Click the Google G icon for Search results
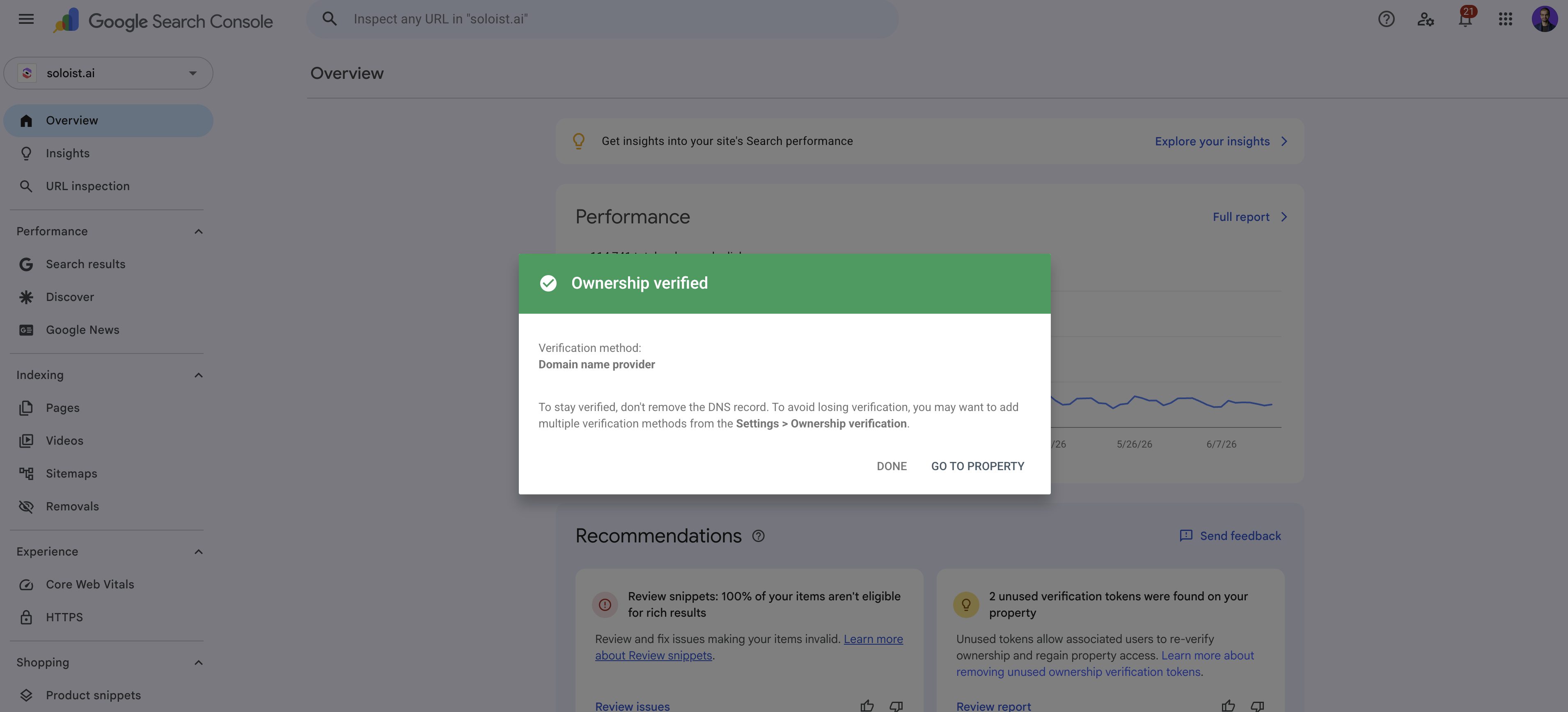Image resolution: width=1568 pixels, height=712 pixels. coord(25,264)
